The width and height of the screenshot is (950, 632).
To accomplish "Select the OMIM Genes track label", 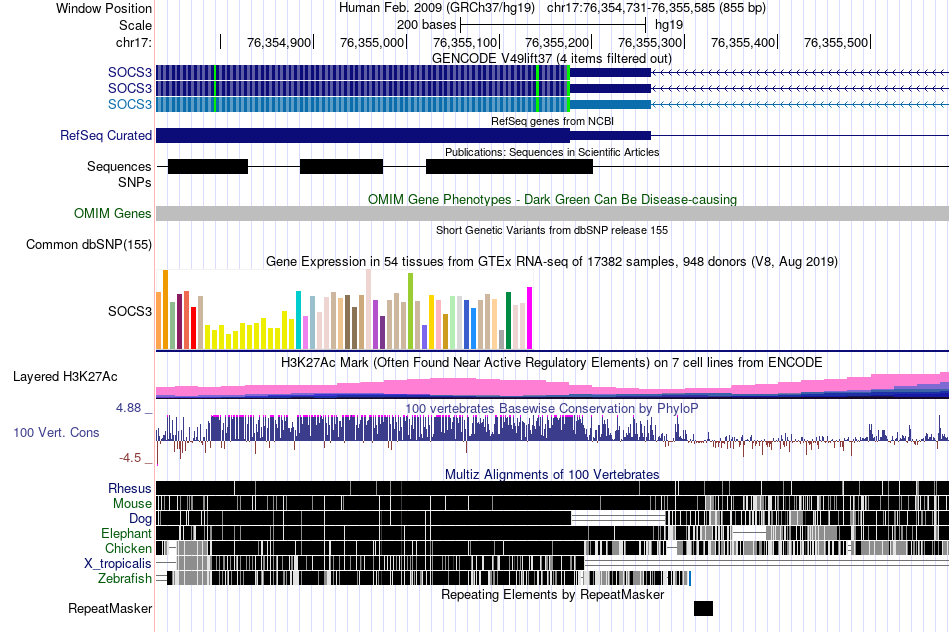I will 113,213.
